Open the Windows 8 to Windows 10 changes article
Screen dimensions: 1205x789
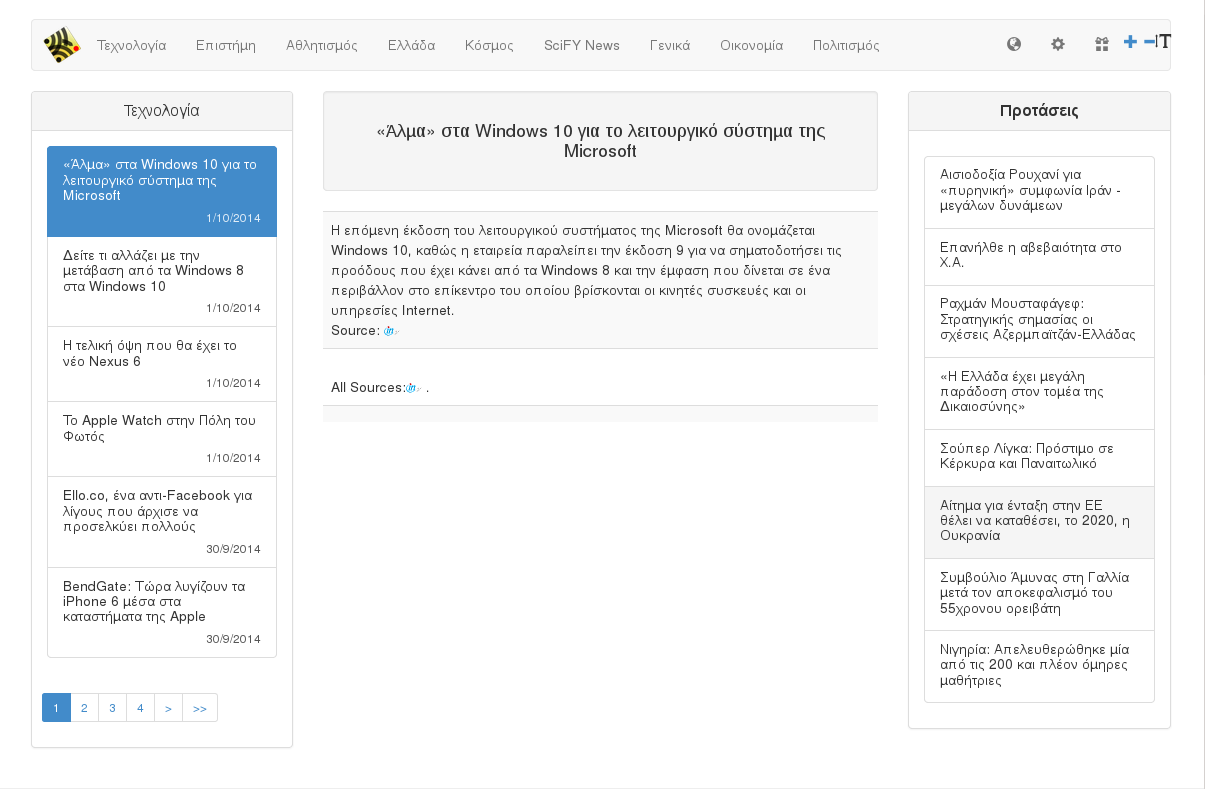point(162,282)
